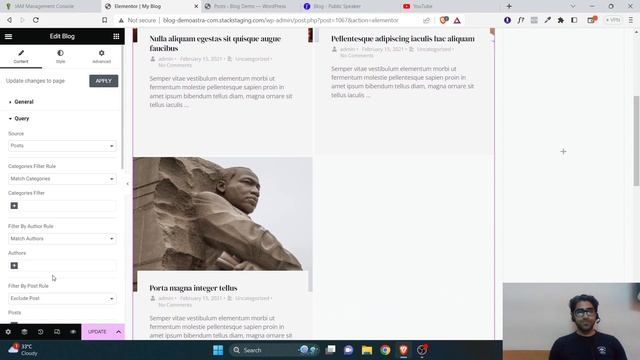Image resolution: width=640 pixels, height=360 pixels.
Task: Click the address bar URL
Action: (x=280, y=20)
